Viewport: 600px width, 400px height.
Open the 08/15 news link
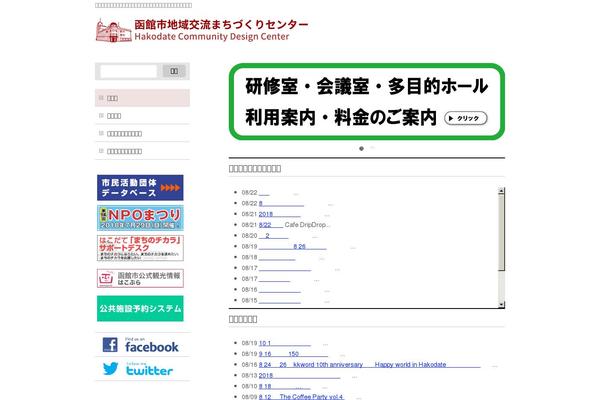coord(280,300)
